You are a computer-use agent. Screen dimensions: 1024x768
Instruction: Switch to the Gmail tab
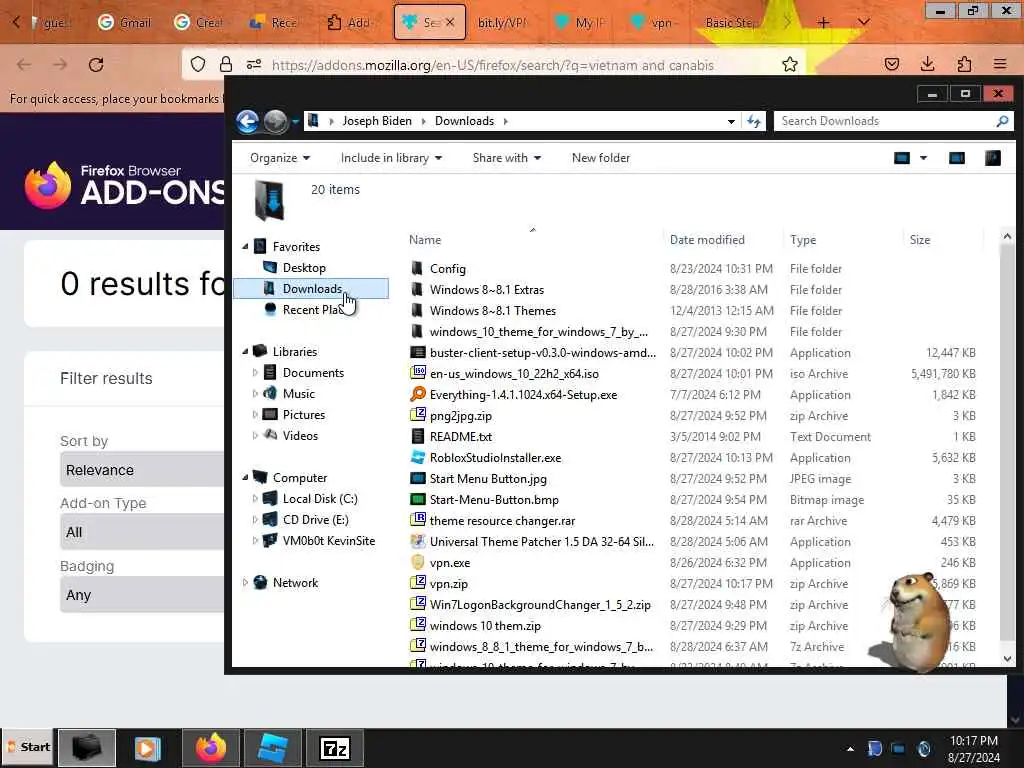click(x=124, y=23)
